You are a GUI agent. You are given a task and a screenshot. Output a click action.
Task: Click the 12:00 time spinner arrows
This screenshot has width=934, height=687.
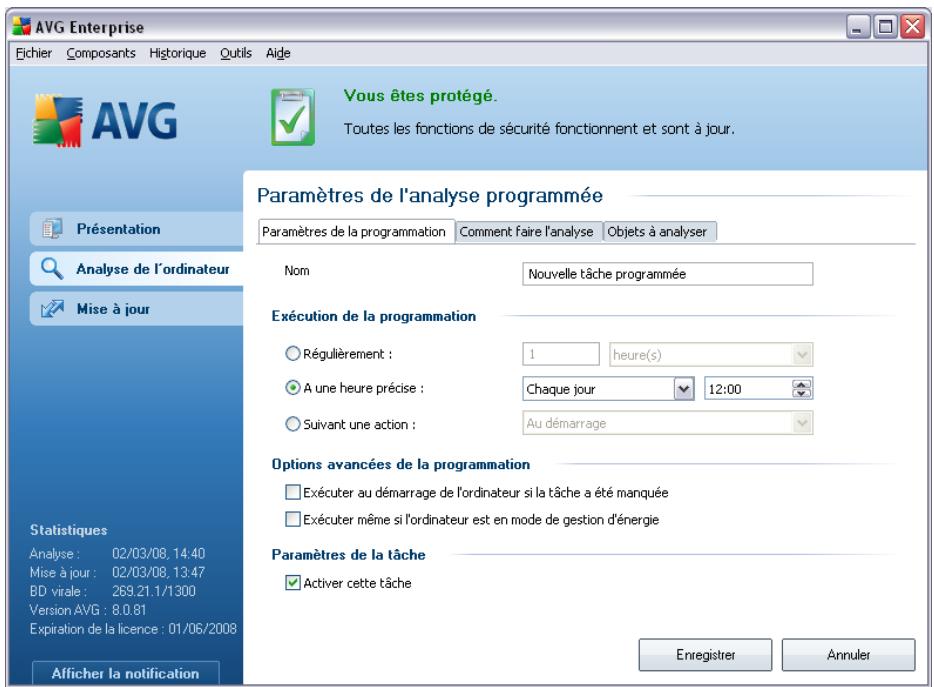[x=802, y=389]
